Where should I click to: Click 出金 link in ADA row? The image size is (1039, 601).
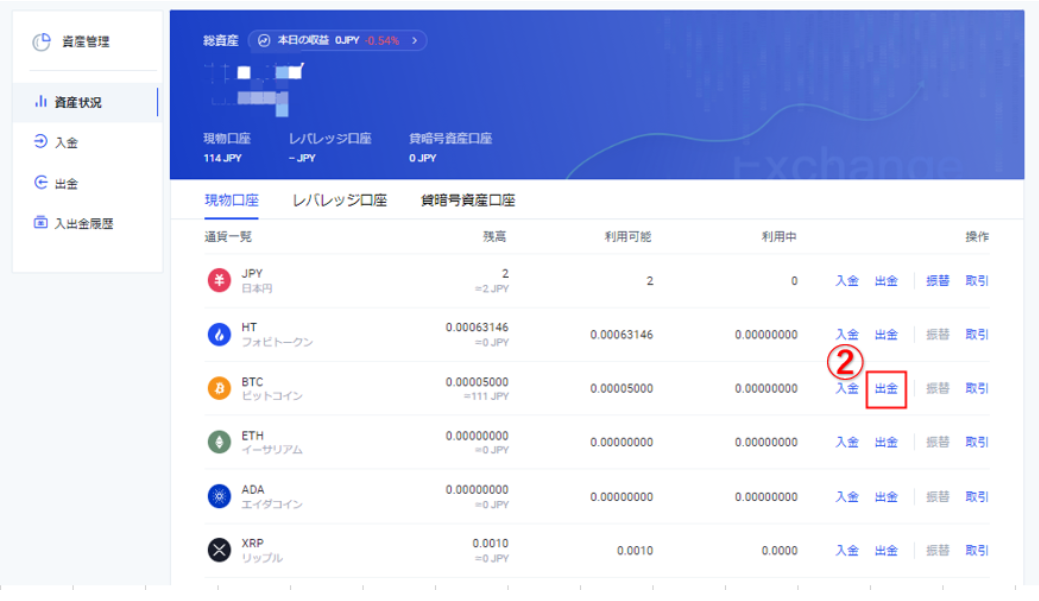(886, 496)
